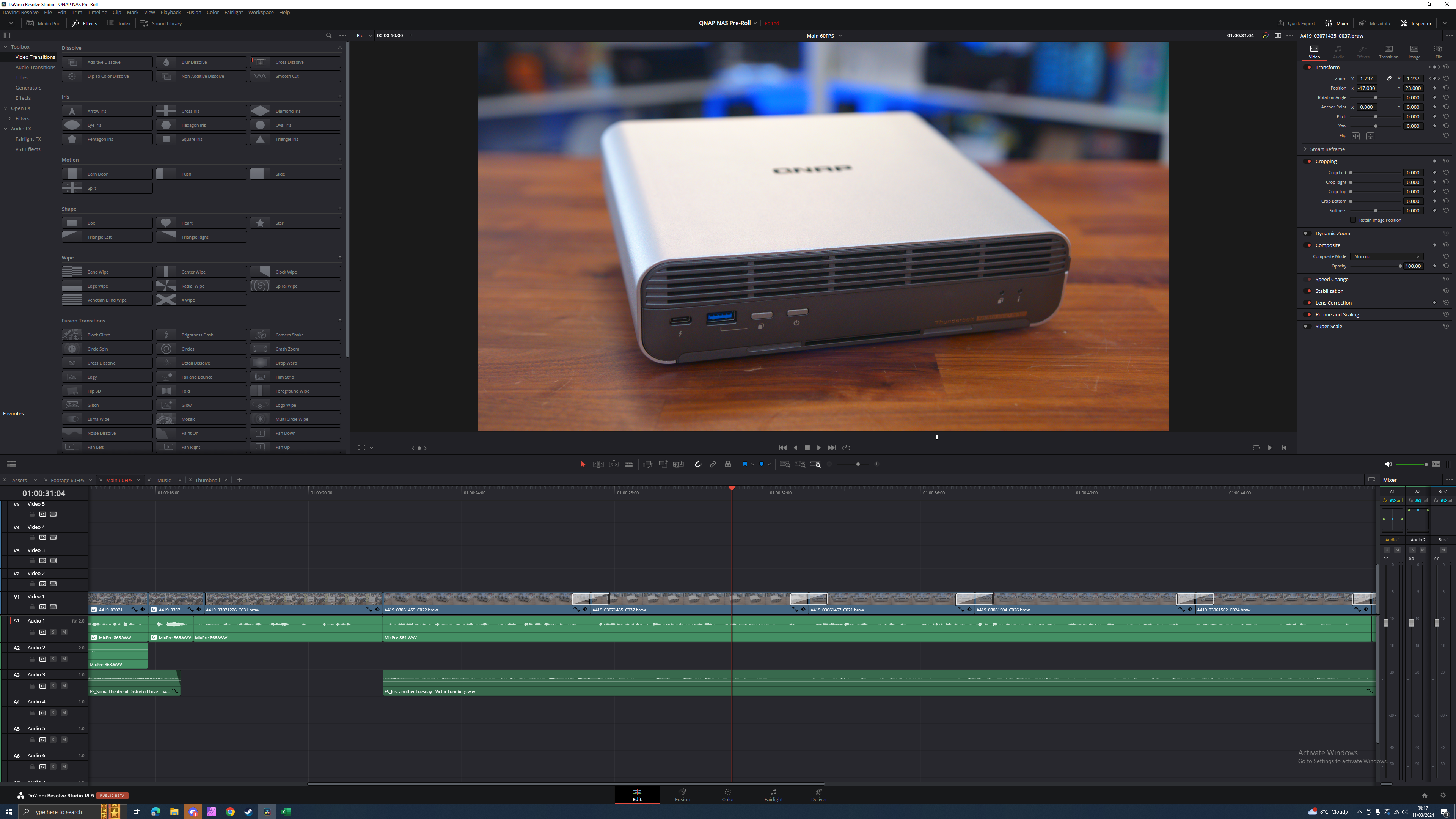The width and height of the screenshot is (1456, 819).
Task: Click the flip horizontal icon
Action: click(1355, 136)
